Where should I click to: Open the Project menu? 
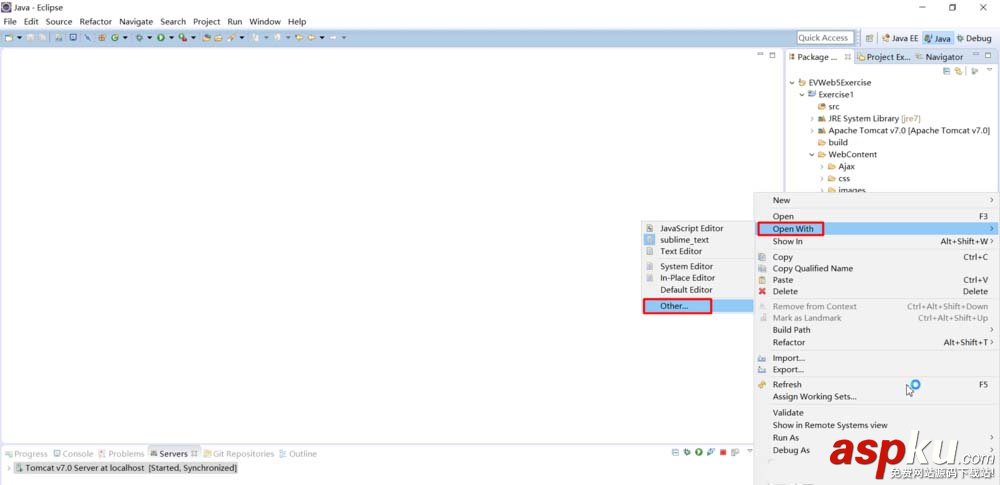click(207, 22)
